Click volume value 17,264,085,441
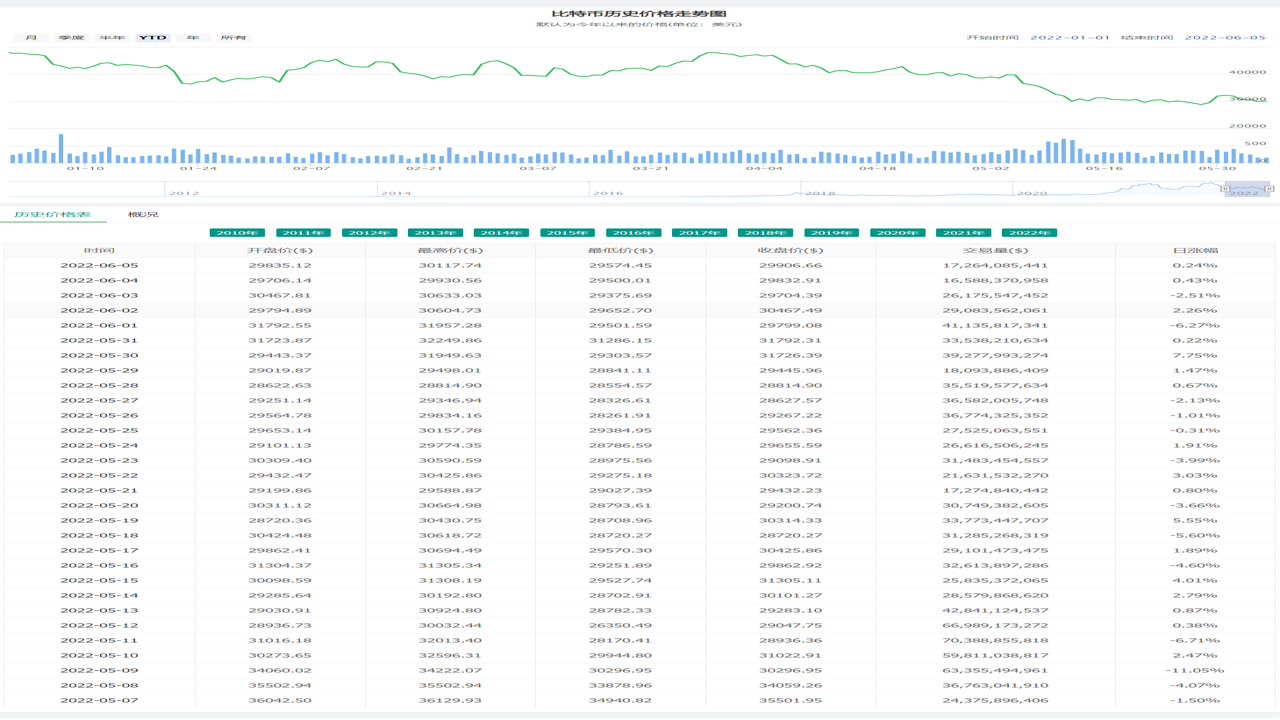1280x720 pixels. [x=995, y=265]
